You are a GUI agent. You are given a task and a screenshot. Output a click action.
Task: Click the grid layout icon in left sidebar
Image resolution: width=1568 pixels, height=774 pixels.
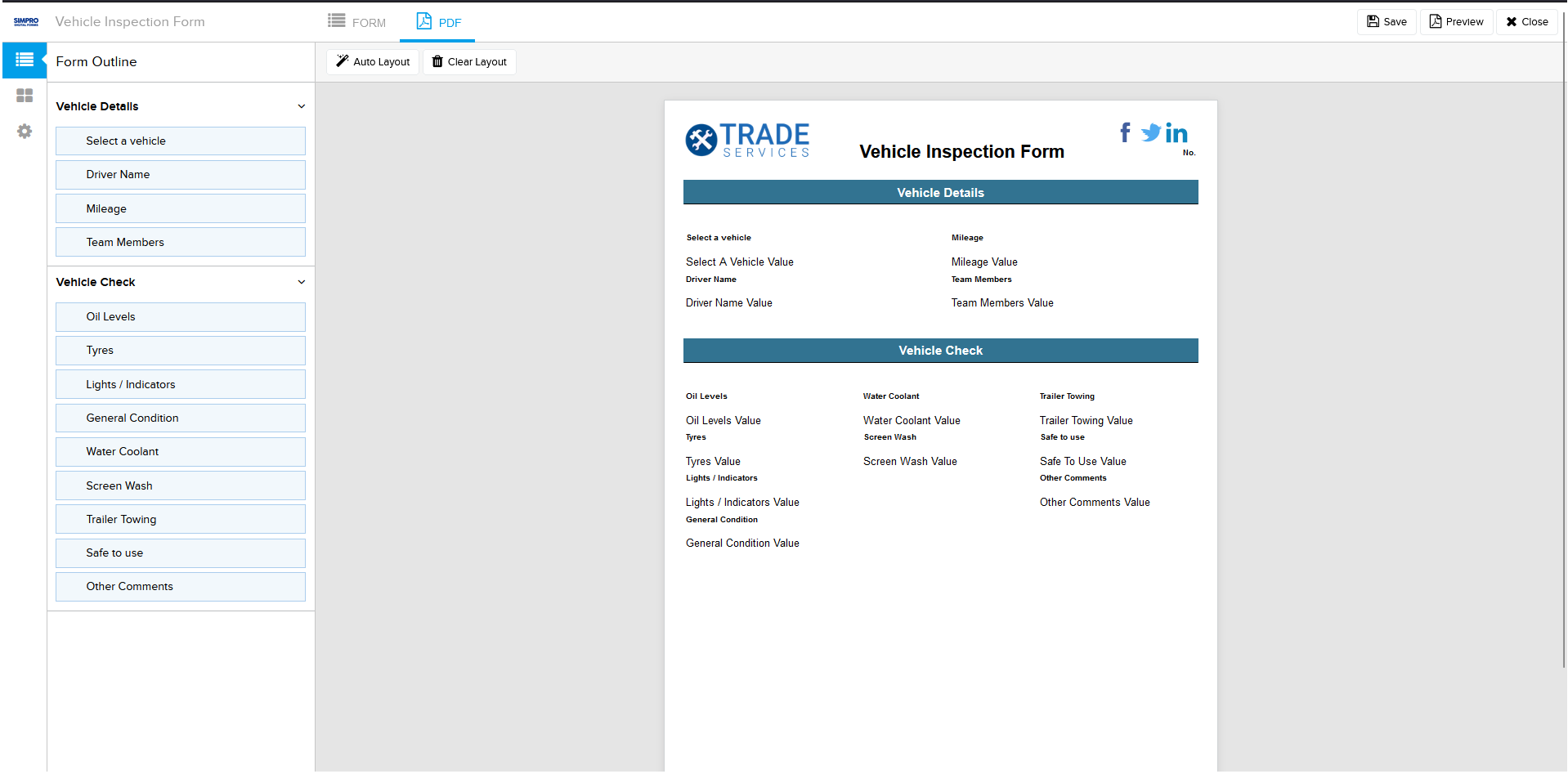point(25,96)
